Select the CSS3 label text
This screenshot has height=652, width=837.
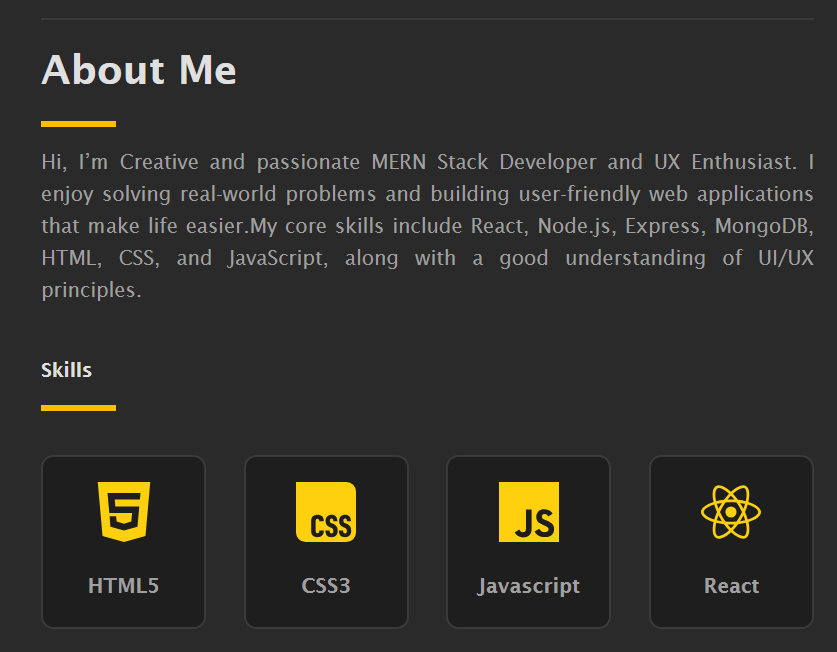326,586
